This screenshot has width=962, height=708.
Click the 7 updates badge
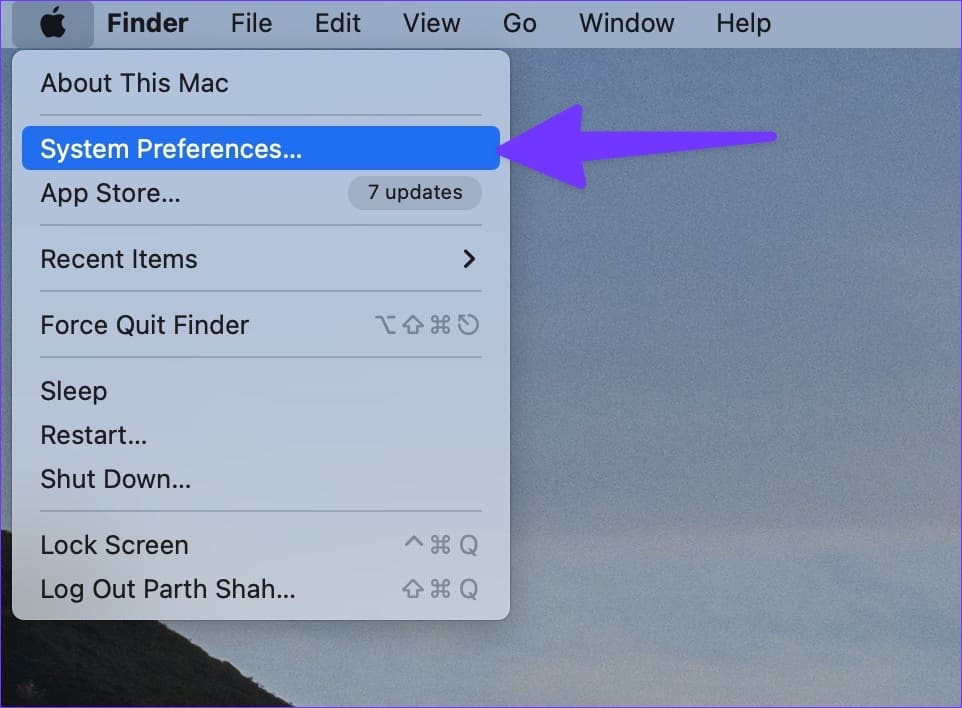pyautogui.click(x=415, y=193)
